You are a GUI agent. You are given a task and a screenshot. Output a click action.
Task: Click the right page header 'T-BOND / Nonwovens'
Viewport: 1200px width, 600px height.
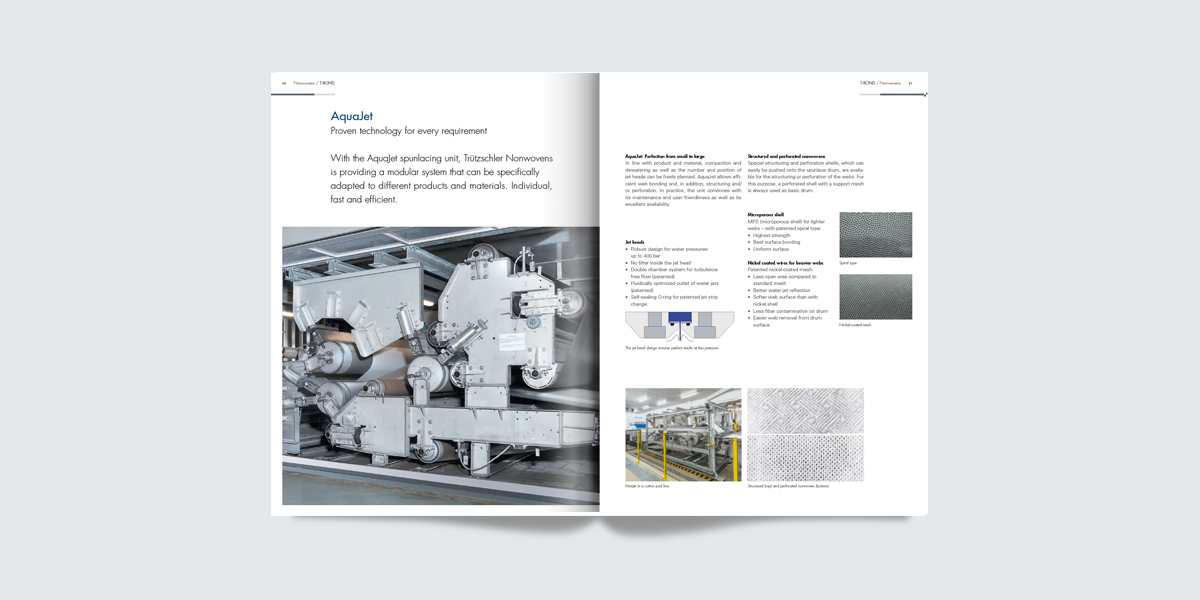click(x=880, y=83)
